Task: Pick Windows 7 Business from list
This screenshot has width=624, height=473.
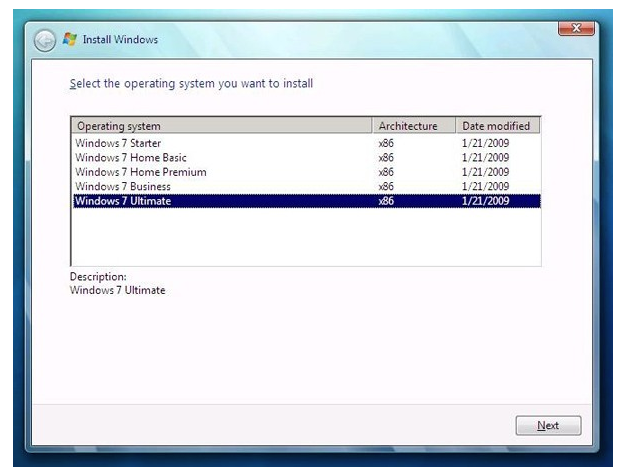Action: tap(306, 186)
